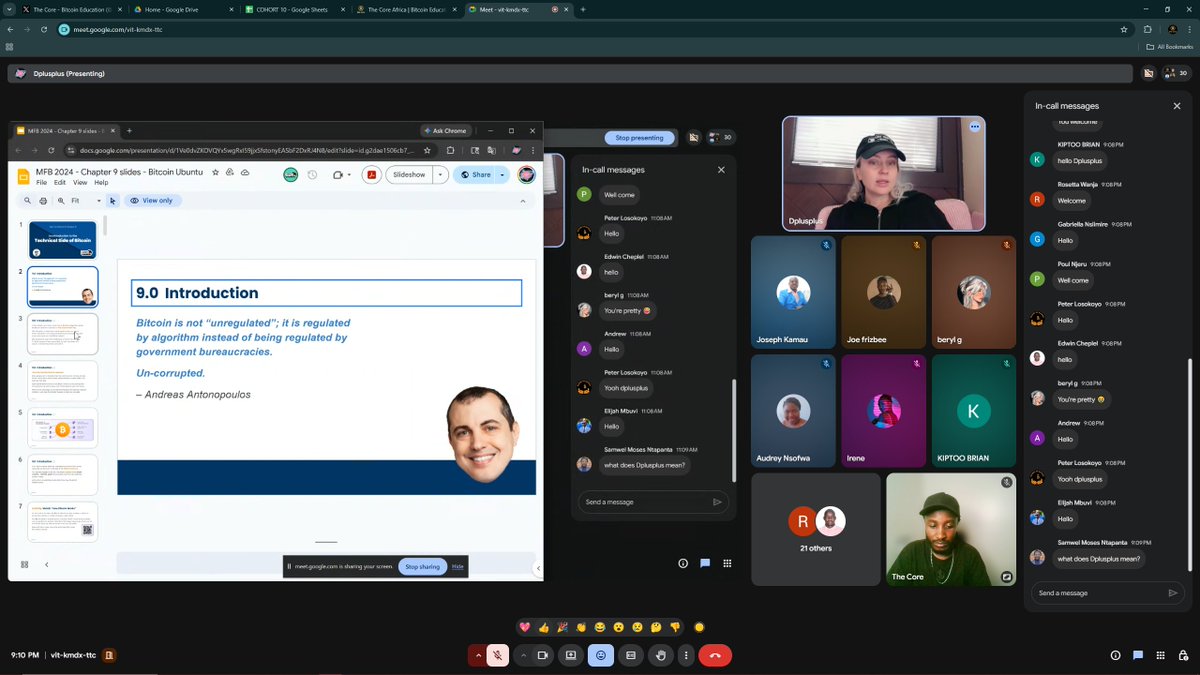Open Slideshow dropdown arrow in Slides
Screen dimensions: 1200x675
pos(440,174)
